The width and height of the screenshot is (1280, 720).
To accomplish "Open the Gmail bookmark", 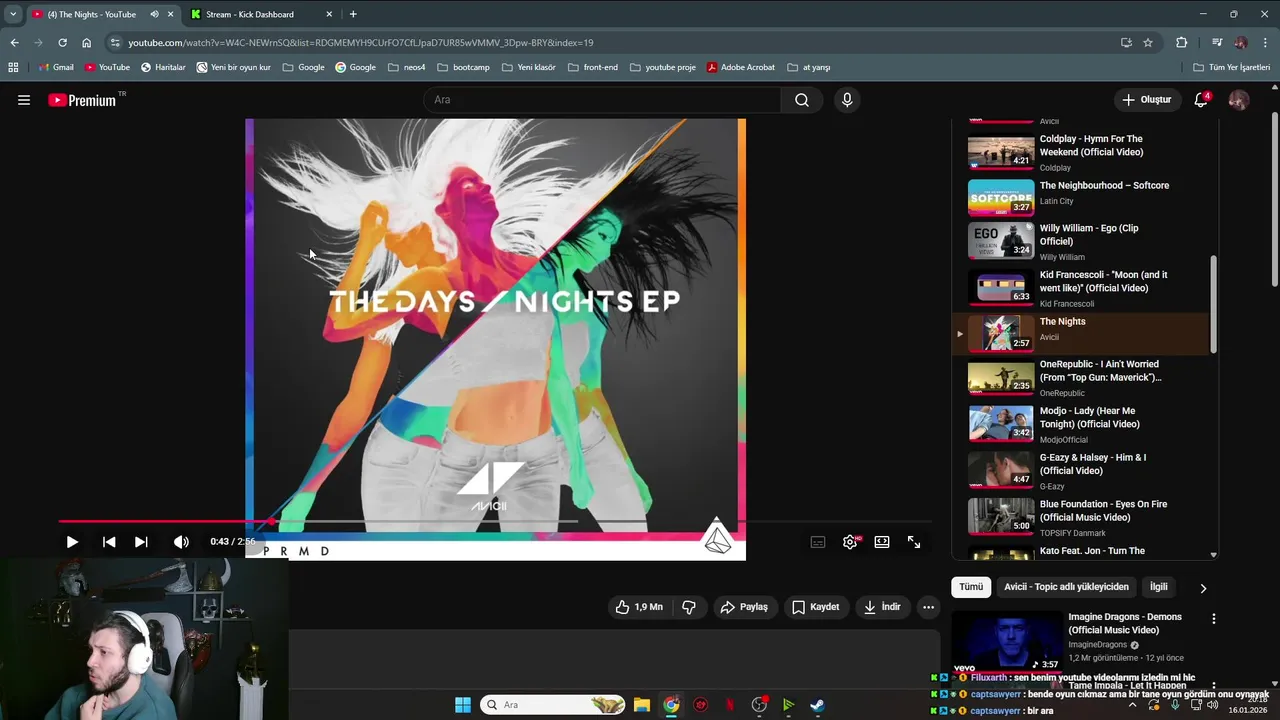I will point(56,67).
